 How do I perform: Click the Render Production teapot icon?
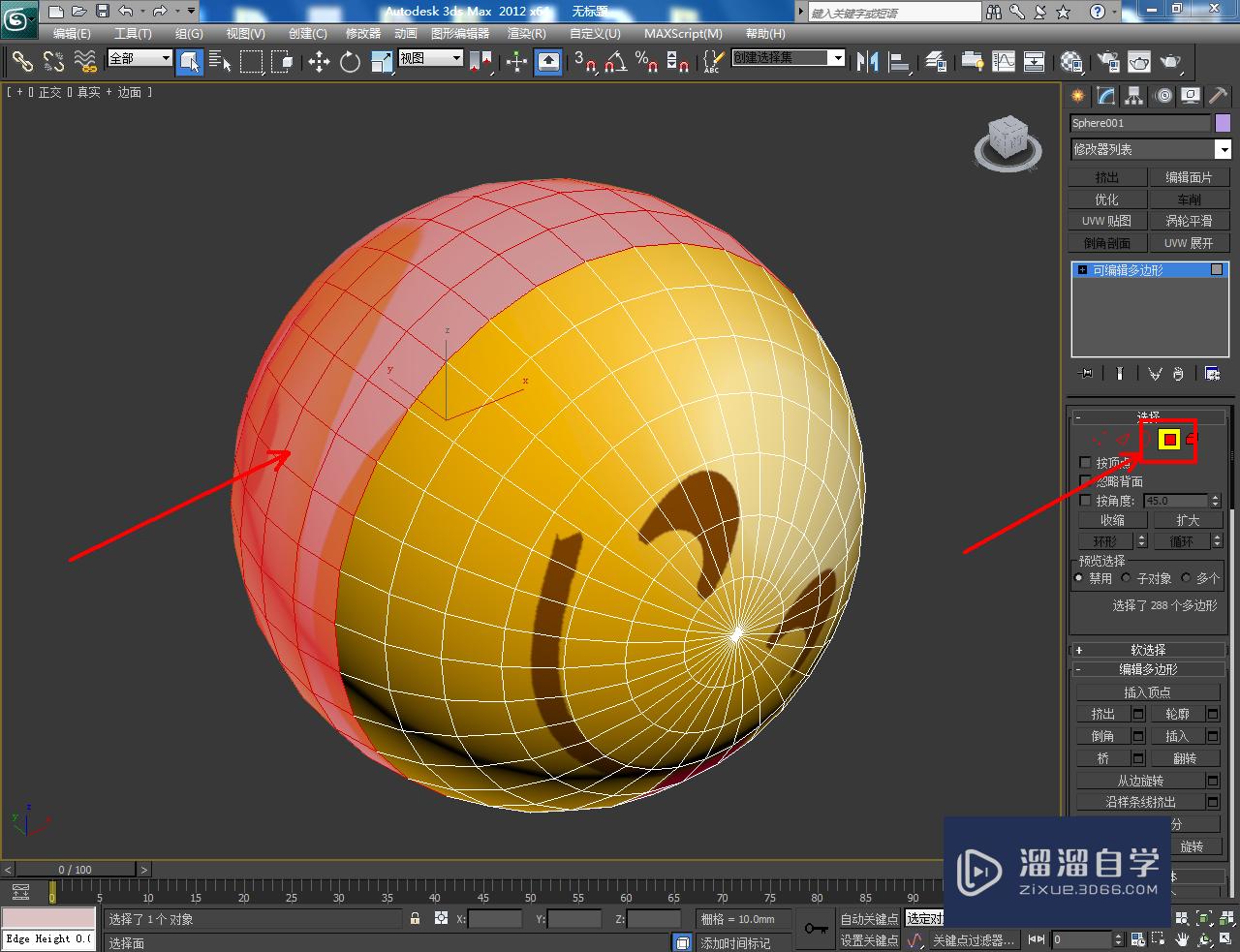point(1171,62)
